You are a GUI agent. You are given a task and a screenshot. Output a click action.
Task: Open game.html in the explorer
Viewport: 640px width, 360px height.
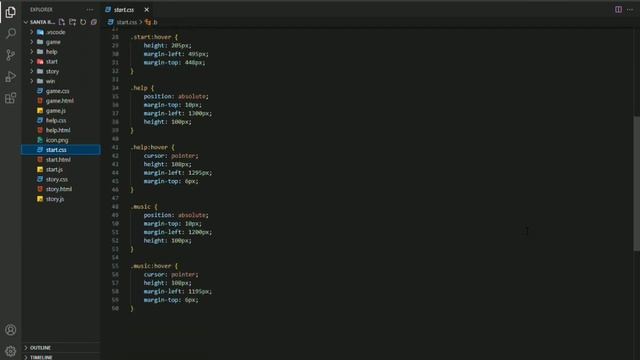[x=61, y=100]
